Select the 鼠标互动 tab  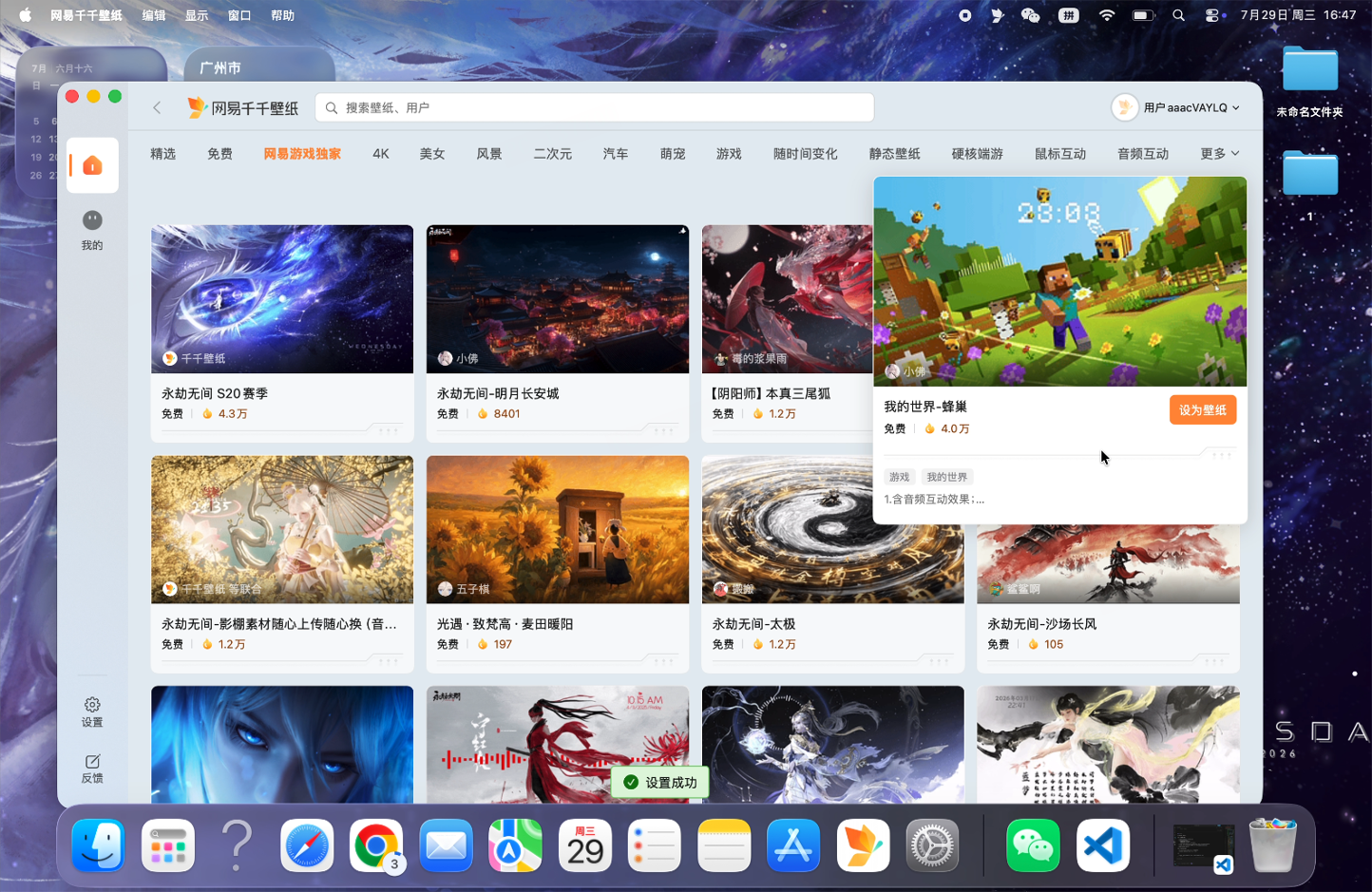(1060, 154)
